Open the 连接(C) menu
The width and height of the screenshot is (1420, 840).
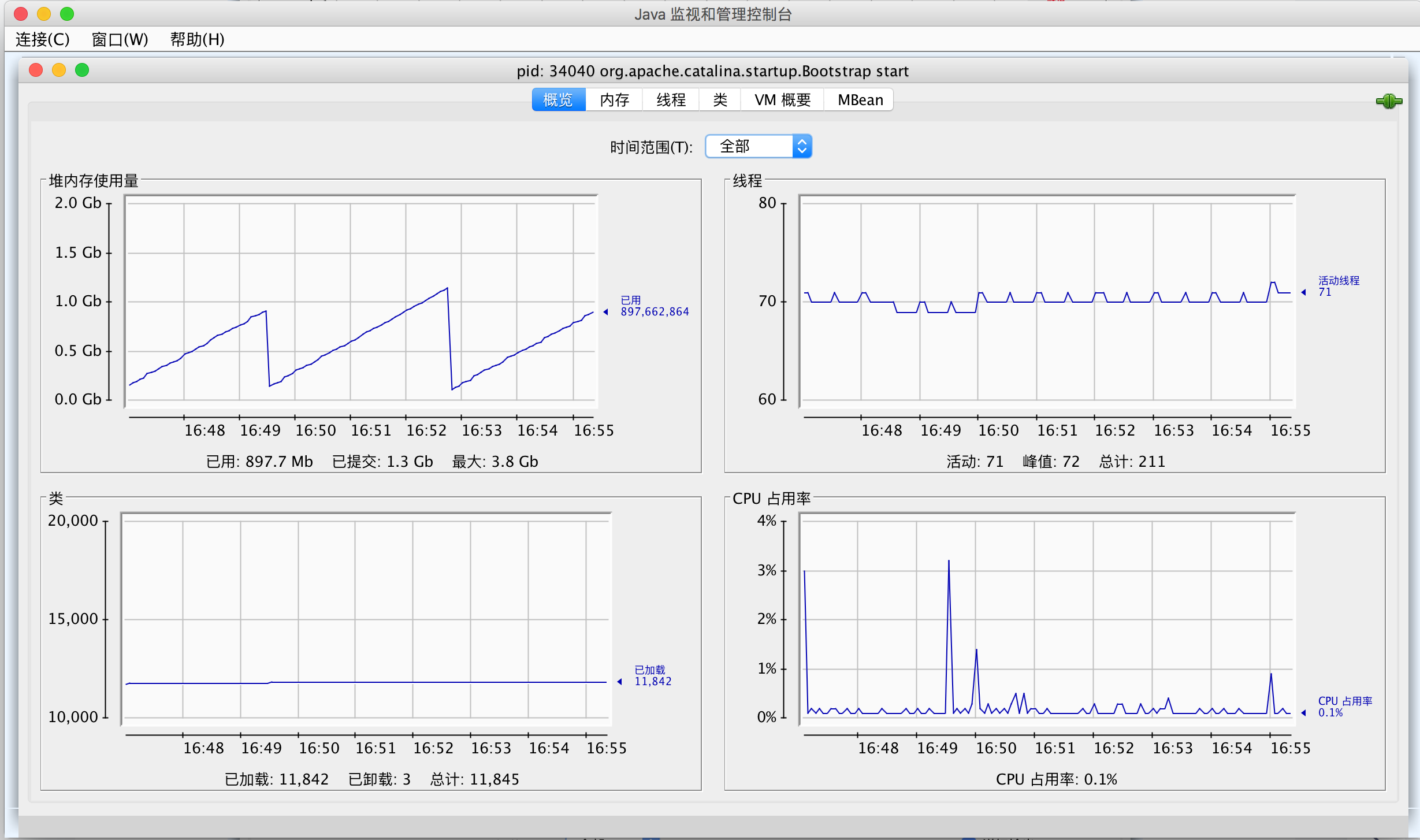pyautogui.click(x=42, y=39)
